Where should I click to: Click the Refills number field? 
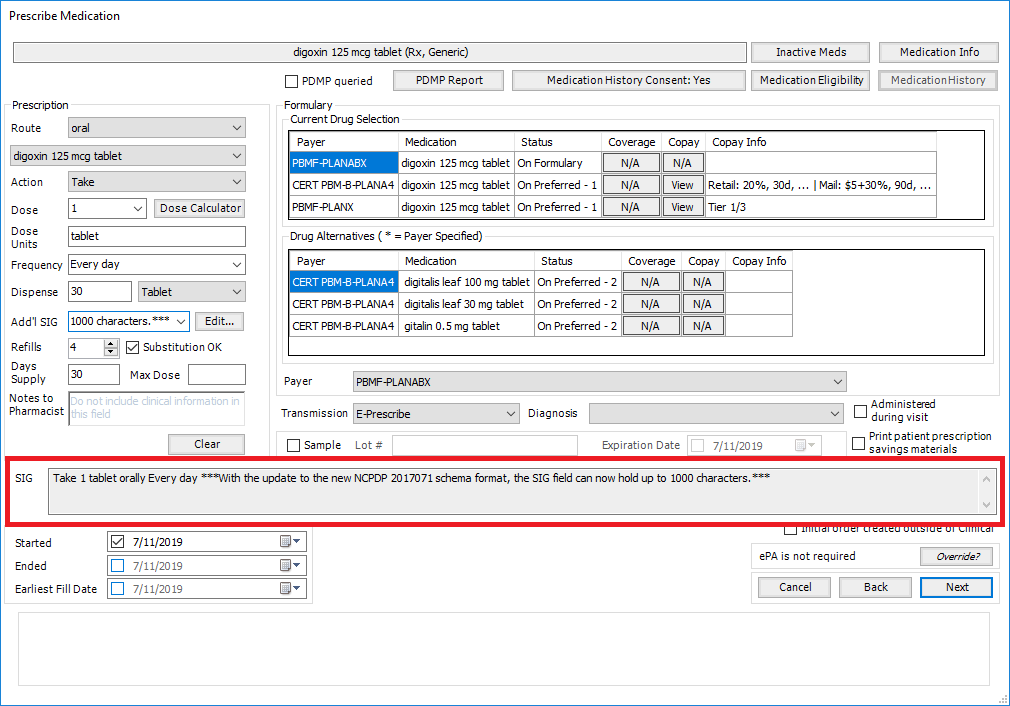(x=86, y=347)
